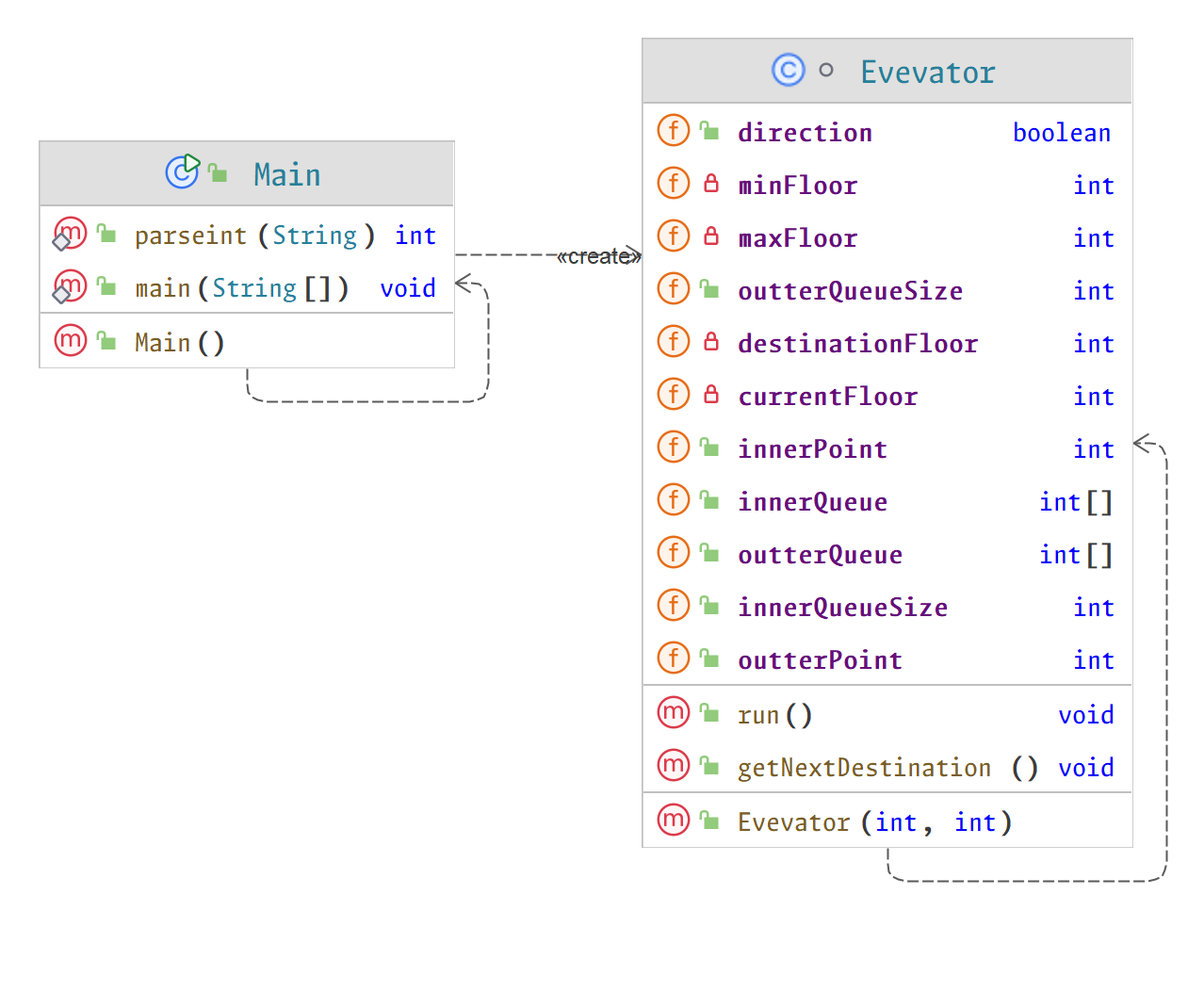The width and height of the screenshot is (1204, 1008).
Task: Click the constructor icon for Main()
Action: pyautogui.click(x=71, y=340)
